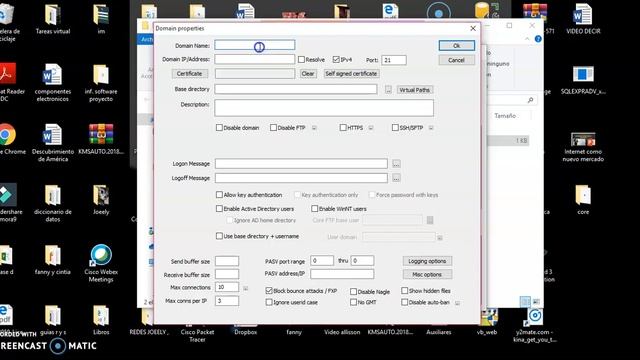Open inf. software proyecto folder
The image size is (640, 360).
coord(101,82)
